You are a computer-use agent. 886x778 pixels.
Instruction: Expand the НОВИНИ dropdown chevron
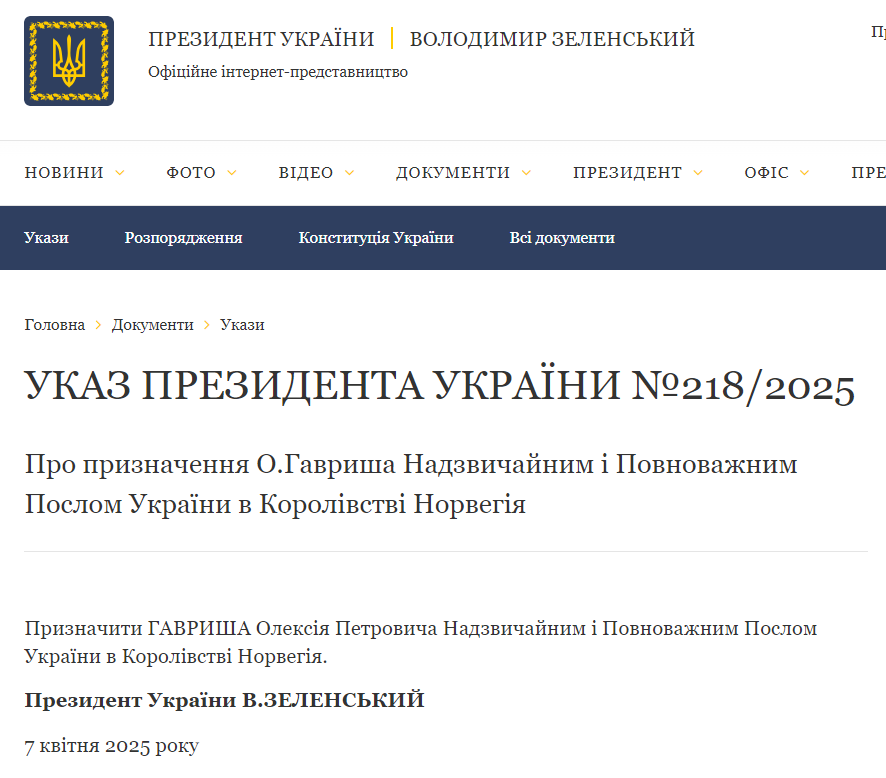(121, 173)
